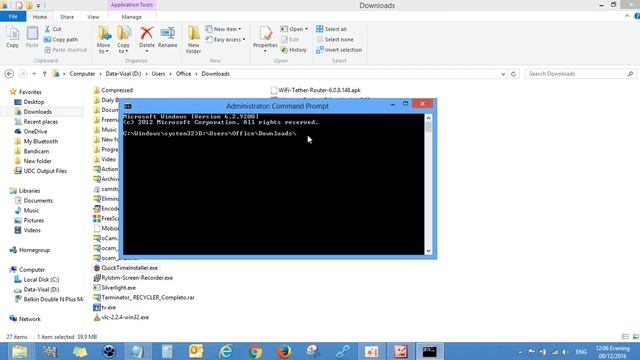This screenshot has height=360, width=640.
Task: Click Command Prompt scrollbar up arrow
Action: pos(428,118)
